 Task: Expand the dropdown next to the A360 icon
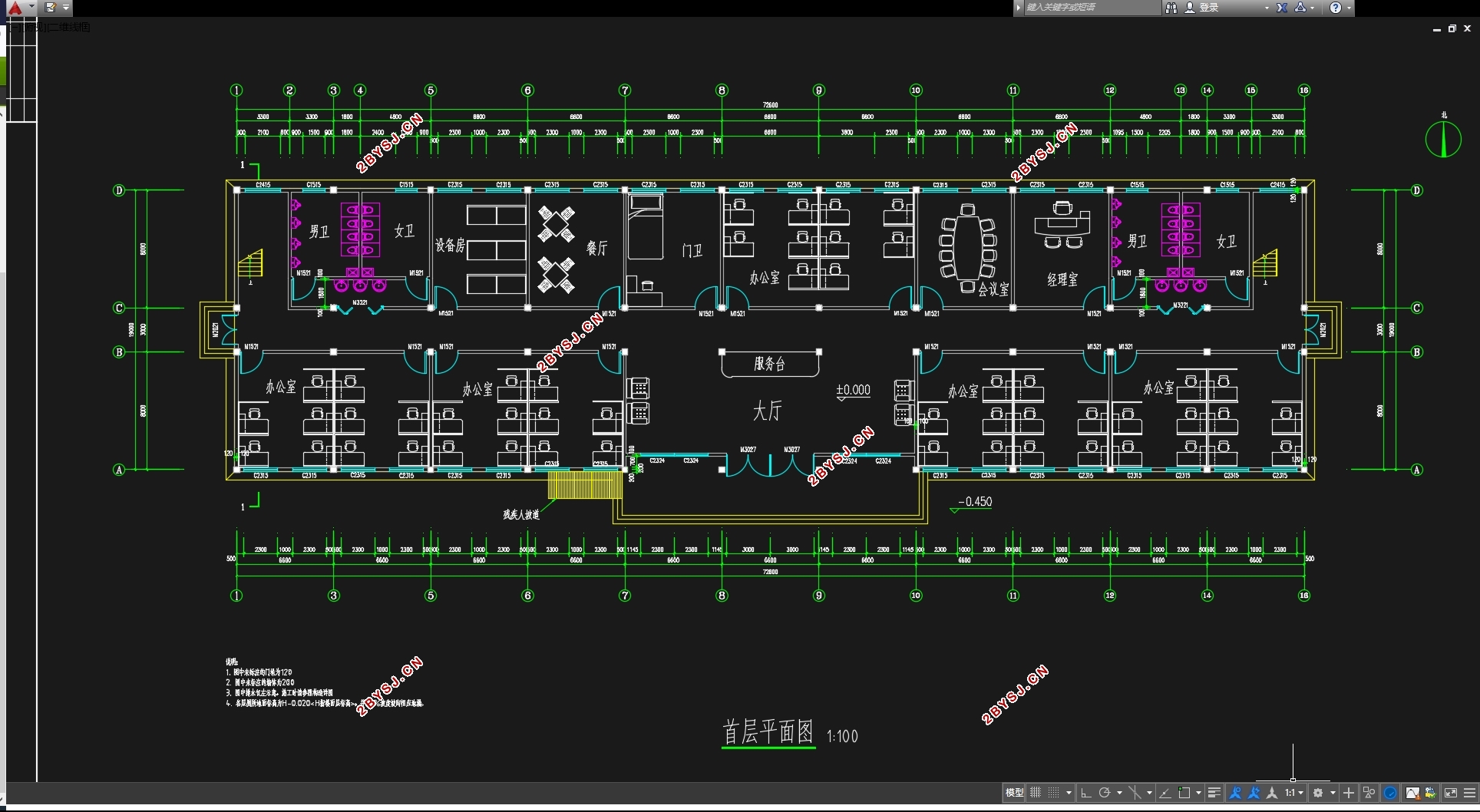1313,8
